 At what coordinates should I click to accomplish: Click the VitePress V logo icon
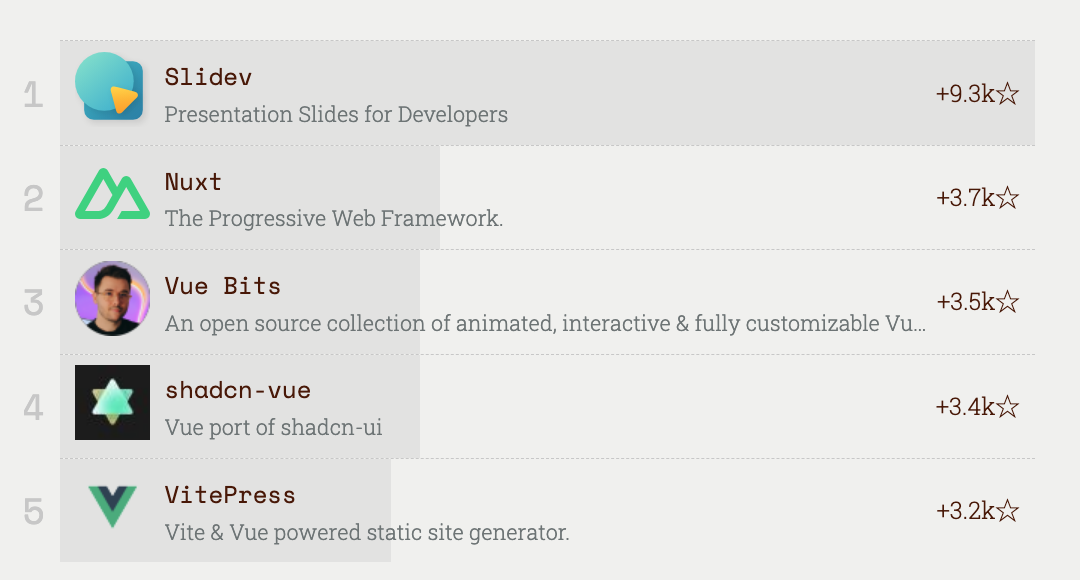click(112, 506)
